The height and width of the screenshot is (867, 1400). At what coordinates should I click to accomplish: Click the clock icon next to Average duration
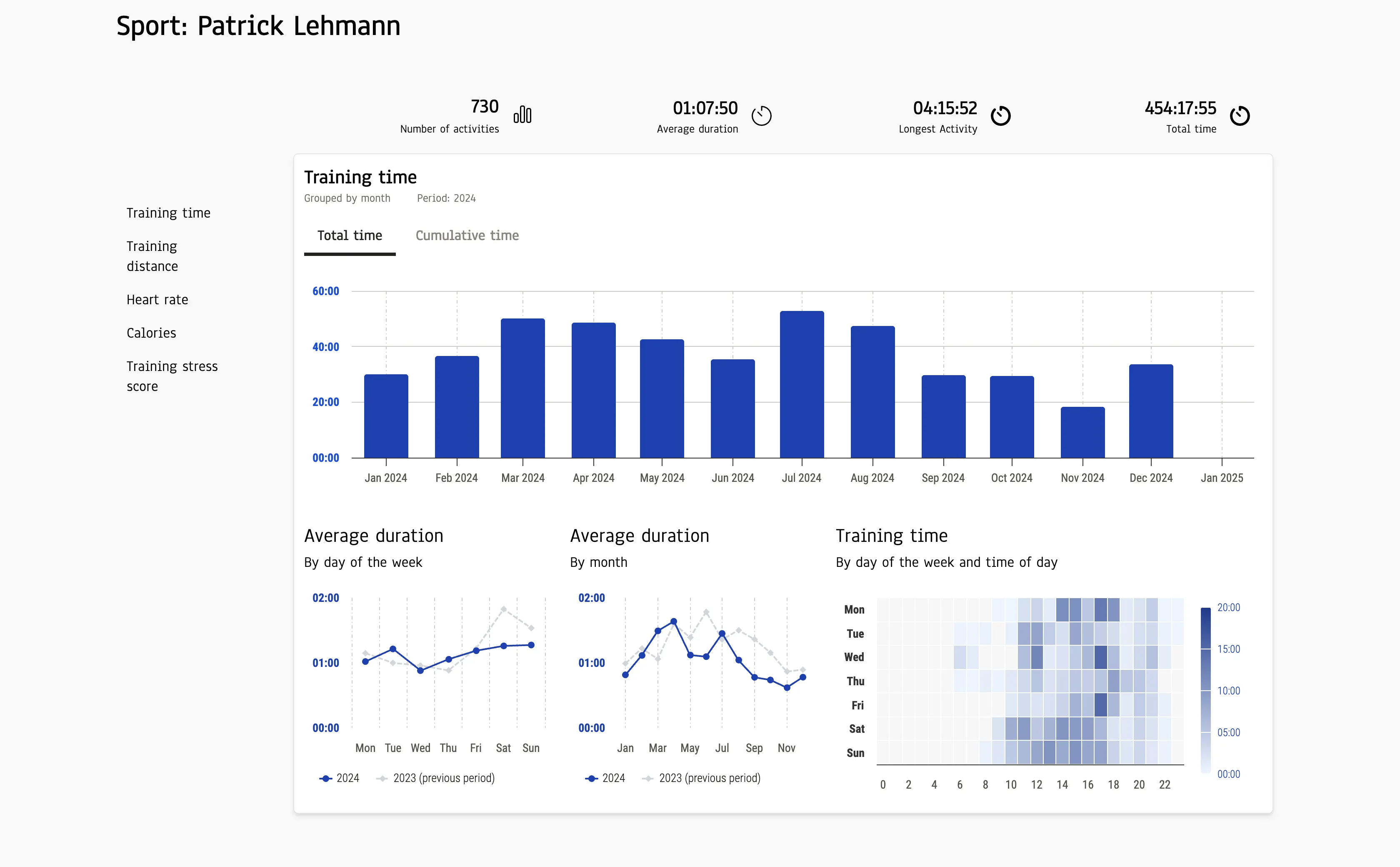[761, 116]
